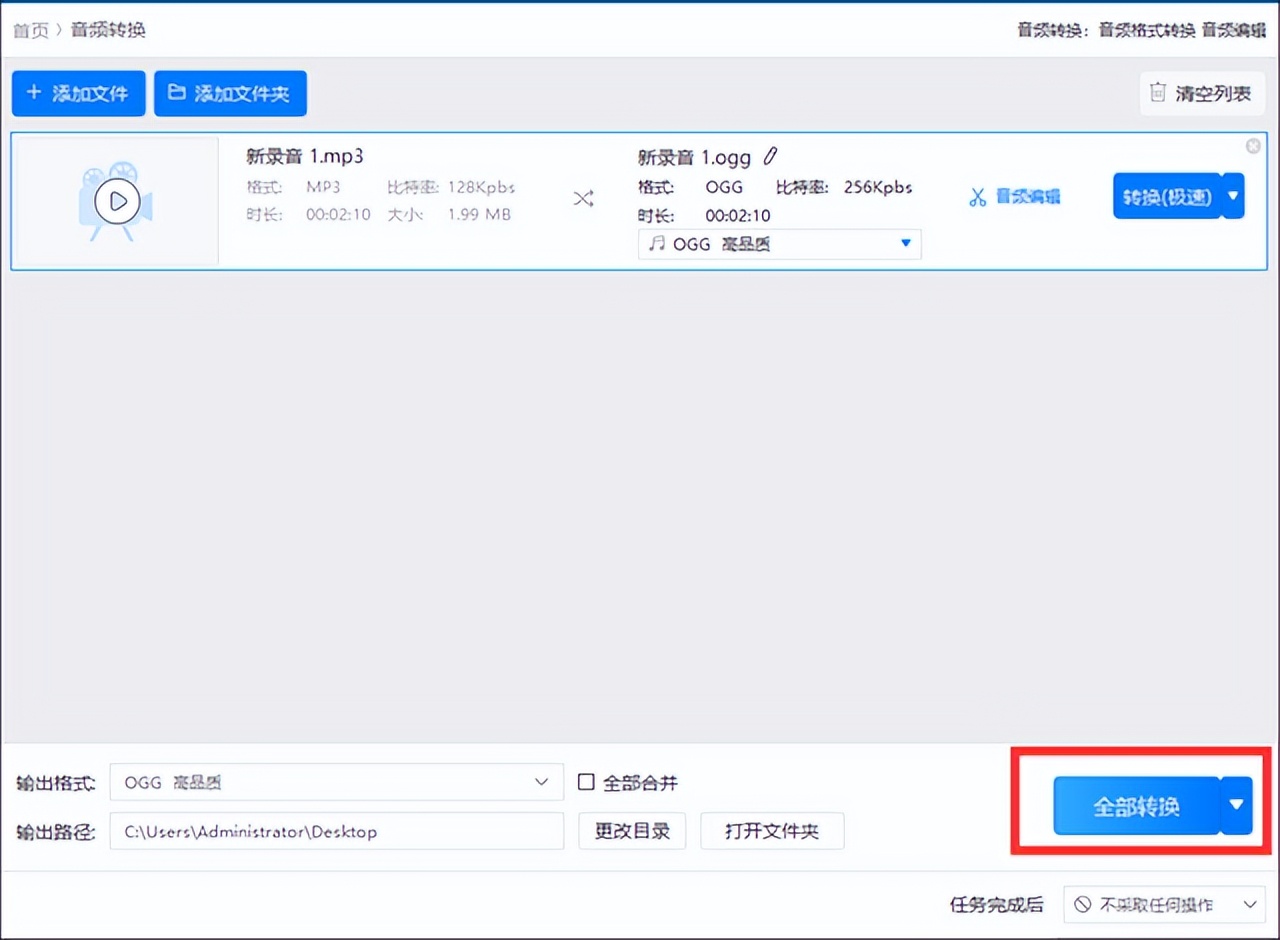This screenshot has height=940, width=1280.
Task: Click the swap arrows icon between source and output
Action: (583, 198)
